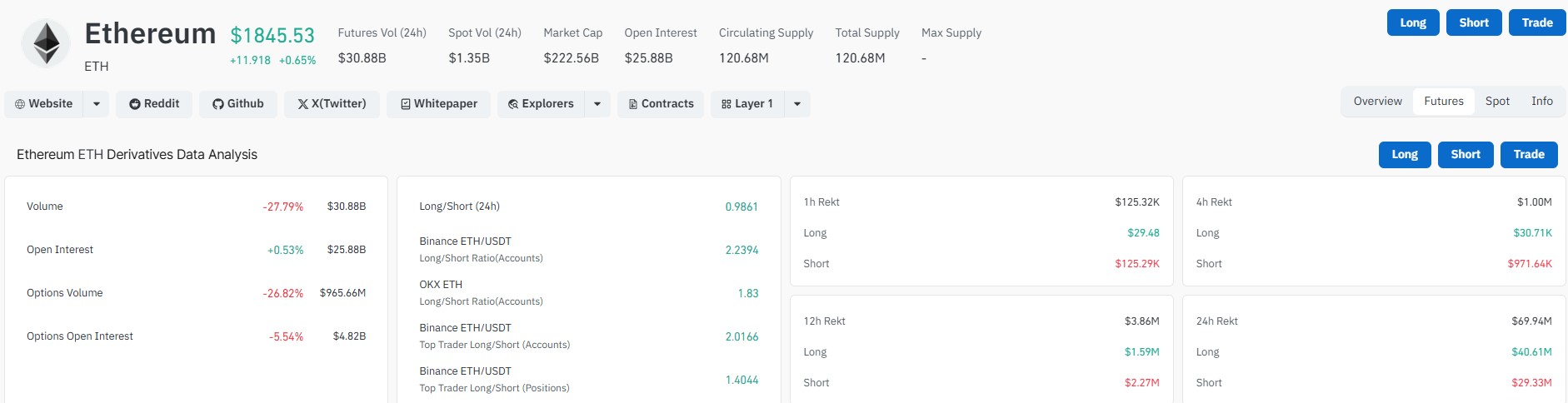This screenshot has height=403, width=1568.
Task: Click the Options Open Interest row label
Action: click(x=80, y=336)
